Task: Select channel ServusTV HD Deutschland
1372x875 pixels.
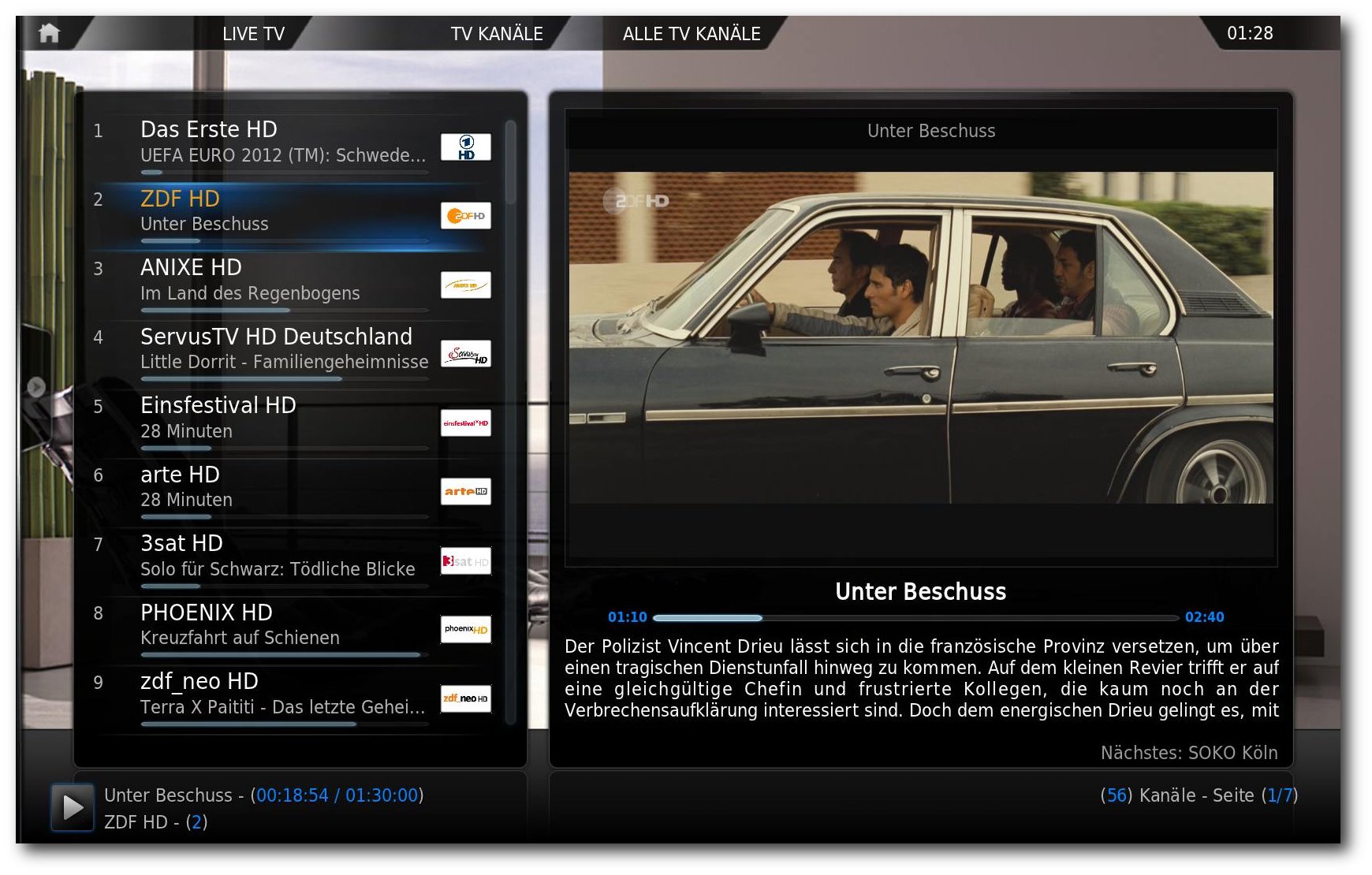Action: (292, 353)
